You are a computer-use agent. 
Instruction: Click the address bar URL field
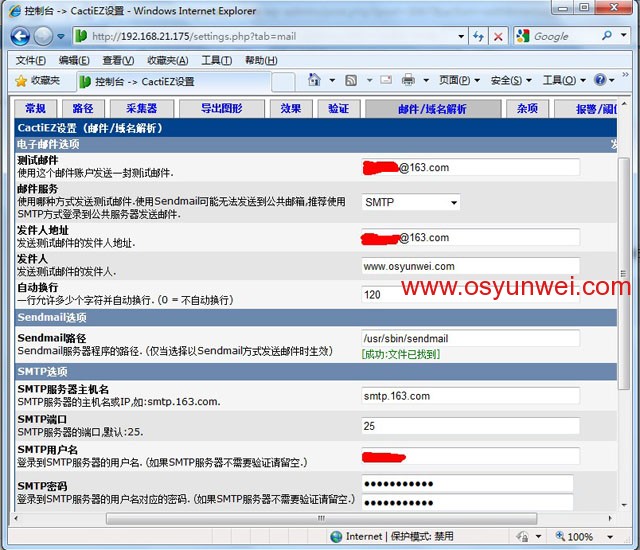pyautogui.click(x=265, y=36)
